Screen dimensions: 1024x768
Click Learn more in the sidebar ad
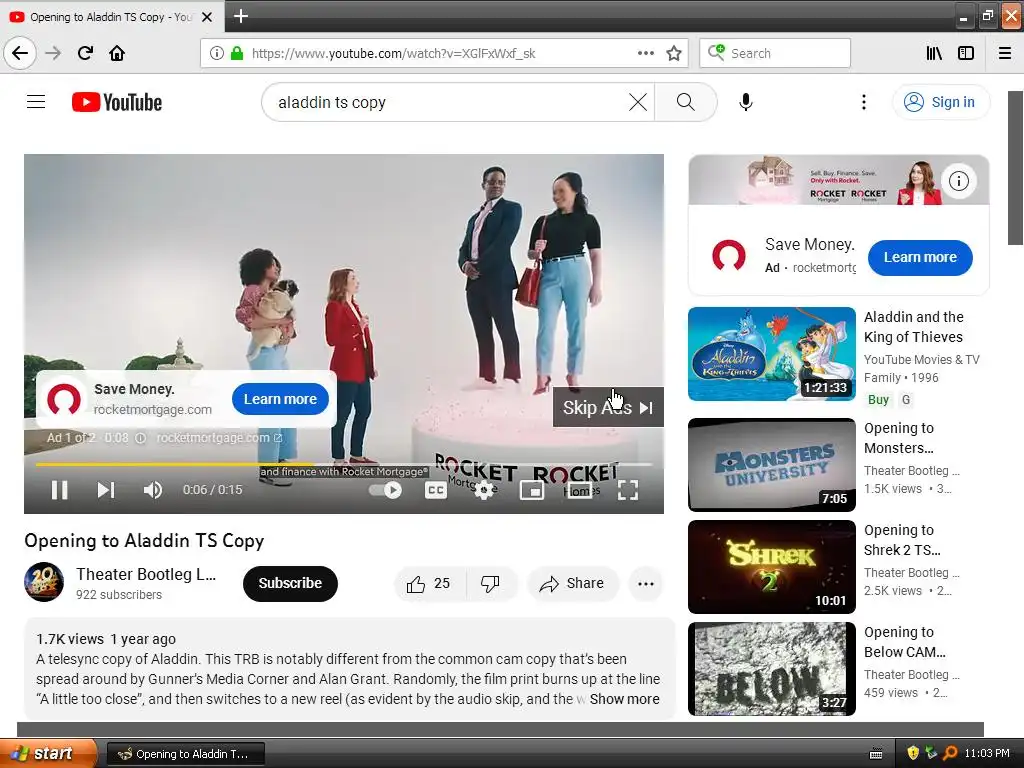click(920, 257)
